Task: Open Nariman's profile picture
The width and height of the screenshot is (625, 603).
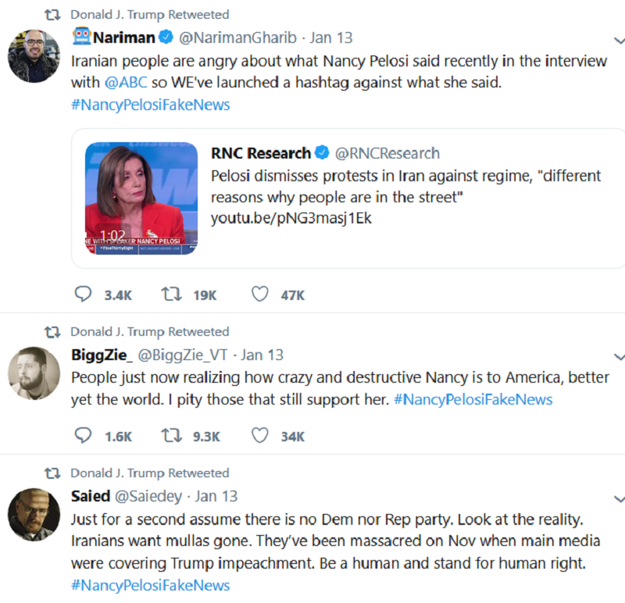Action: 33,56
